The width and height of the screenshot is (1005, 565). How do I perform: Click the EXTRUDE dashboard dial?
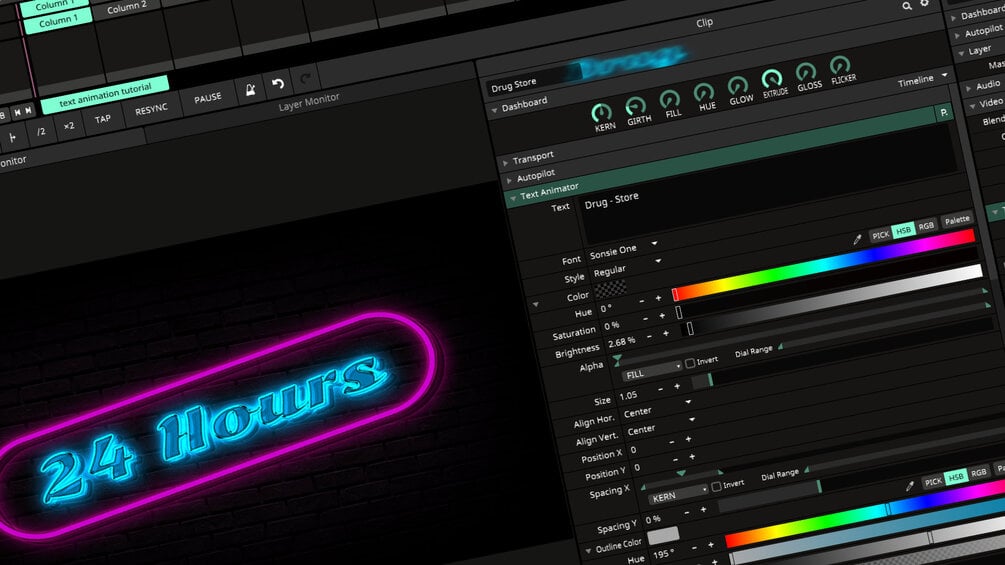(x=772, y=79)
